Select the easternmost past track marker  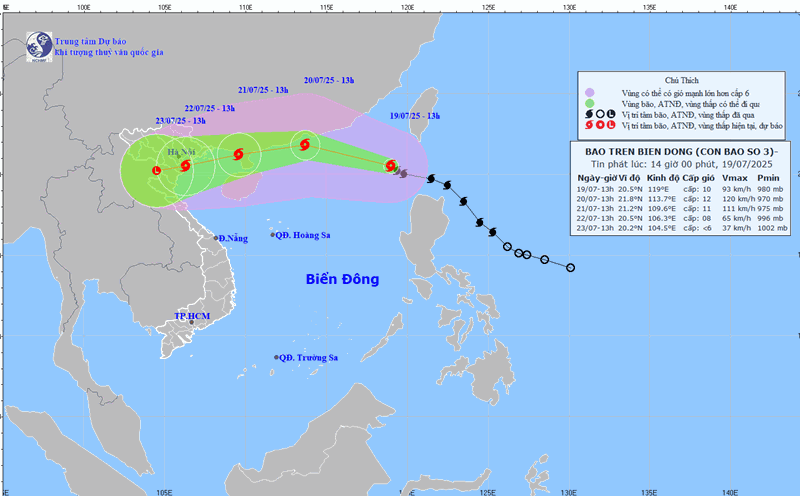570,267
